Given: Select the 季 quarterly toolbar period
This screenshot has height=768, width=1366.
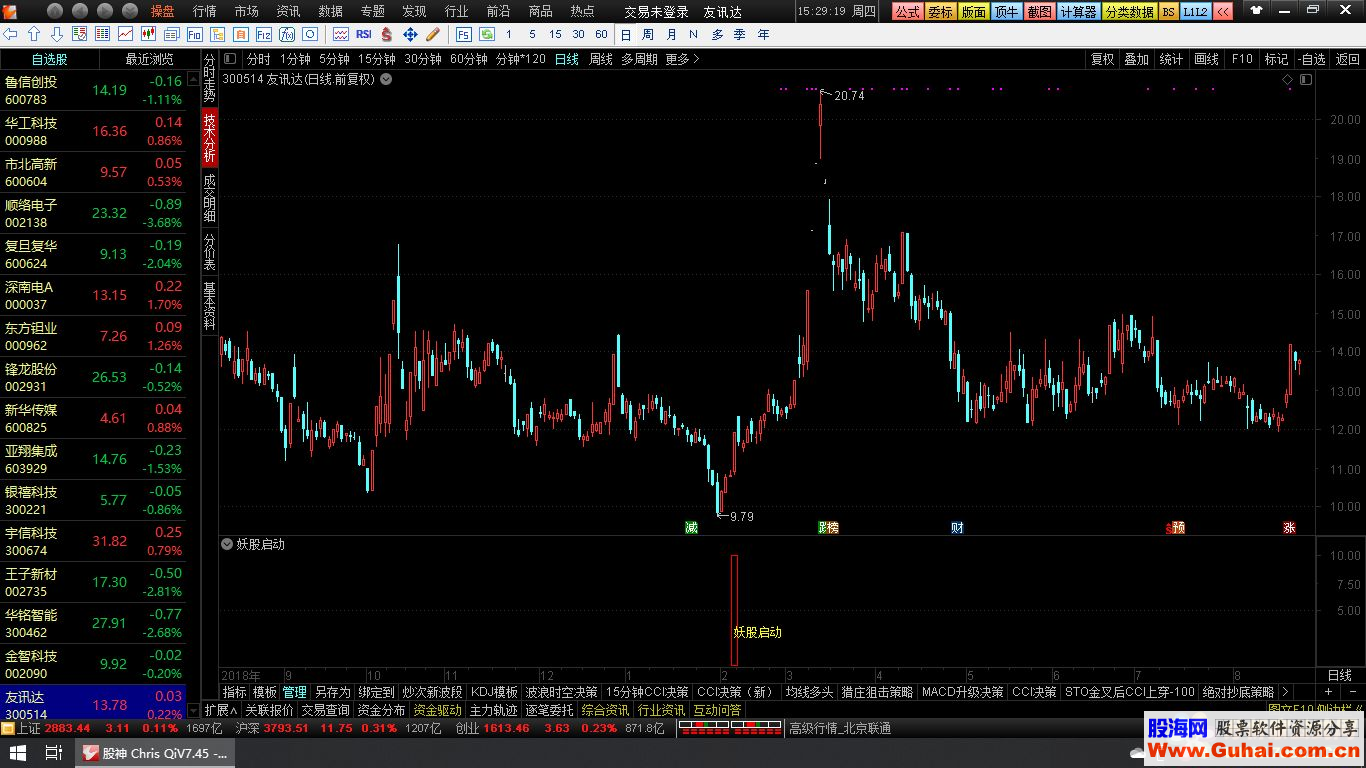Looking at the screenshot, I should pyautogui.click(x=739, y=34).
